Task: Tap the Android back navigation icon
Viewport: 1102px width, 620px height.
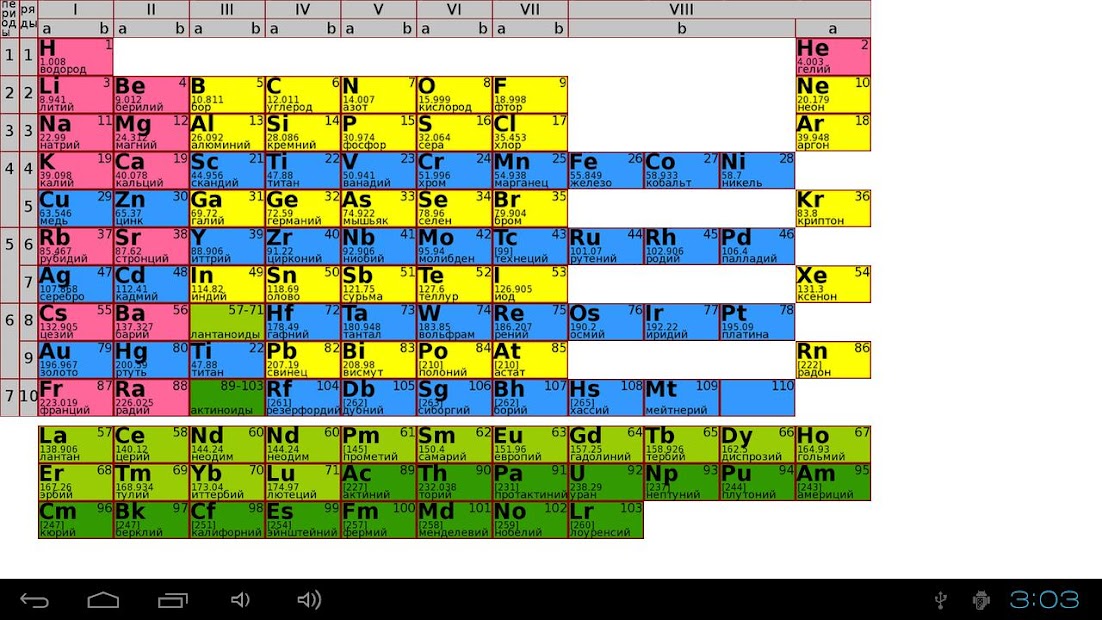Action: (34, 600)
